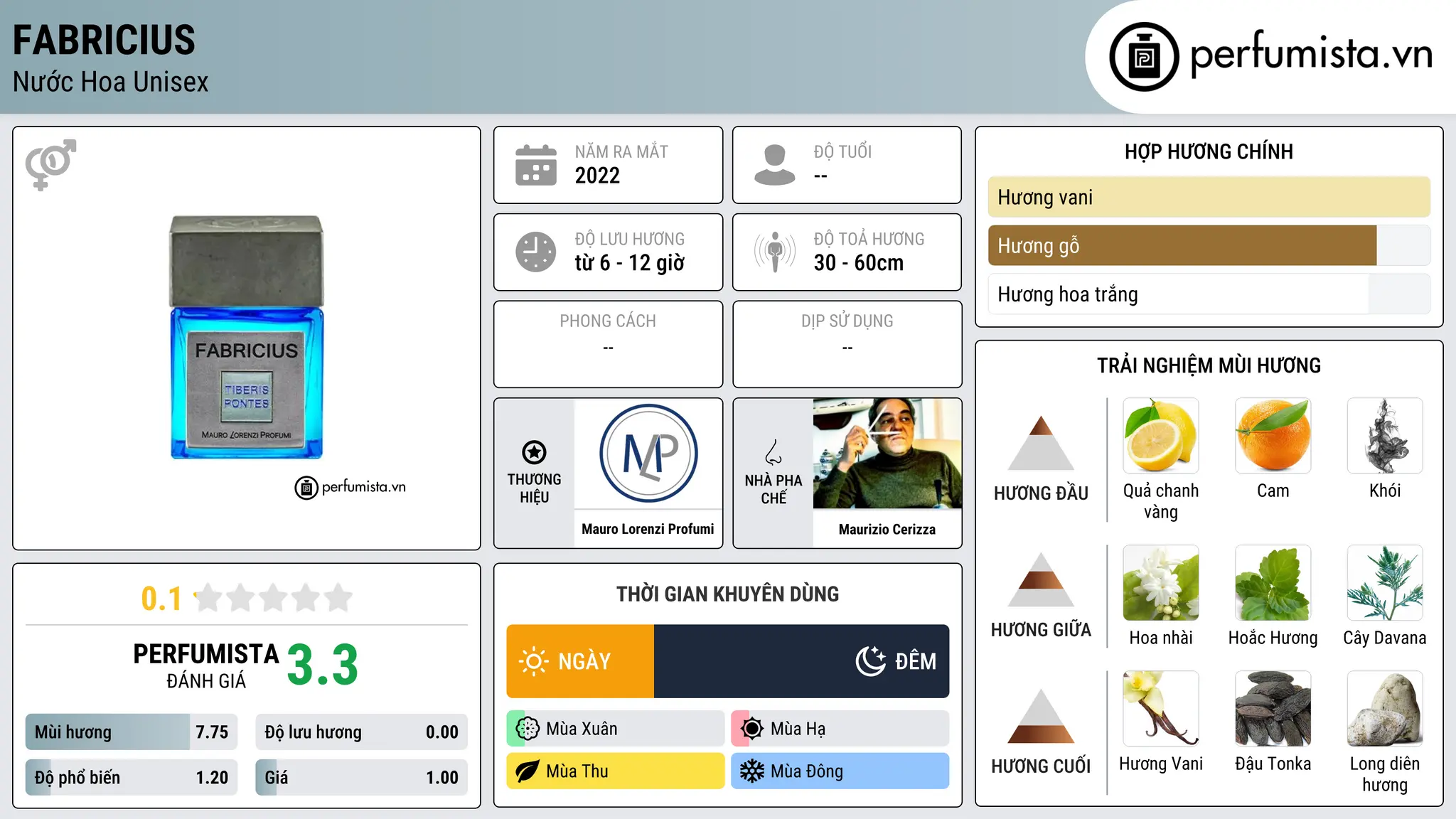Click the Nước Hoa Unisex subtitle
This screenshot has width=1456, height=819.
coord(111,82)
